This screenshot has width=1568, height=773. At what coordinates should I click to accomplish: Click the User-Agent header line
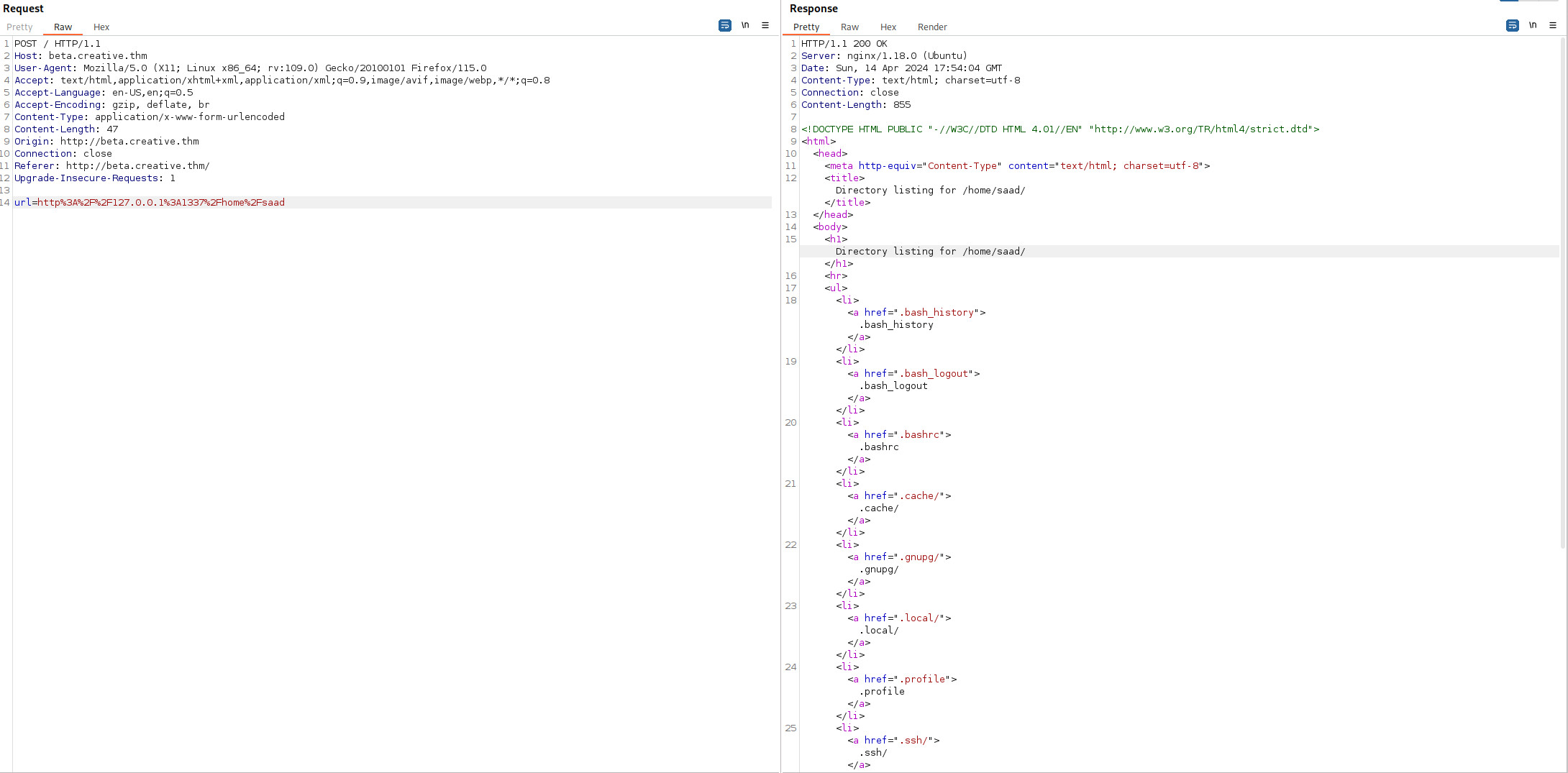[x=250, y=68]
